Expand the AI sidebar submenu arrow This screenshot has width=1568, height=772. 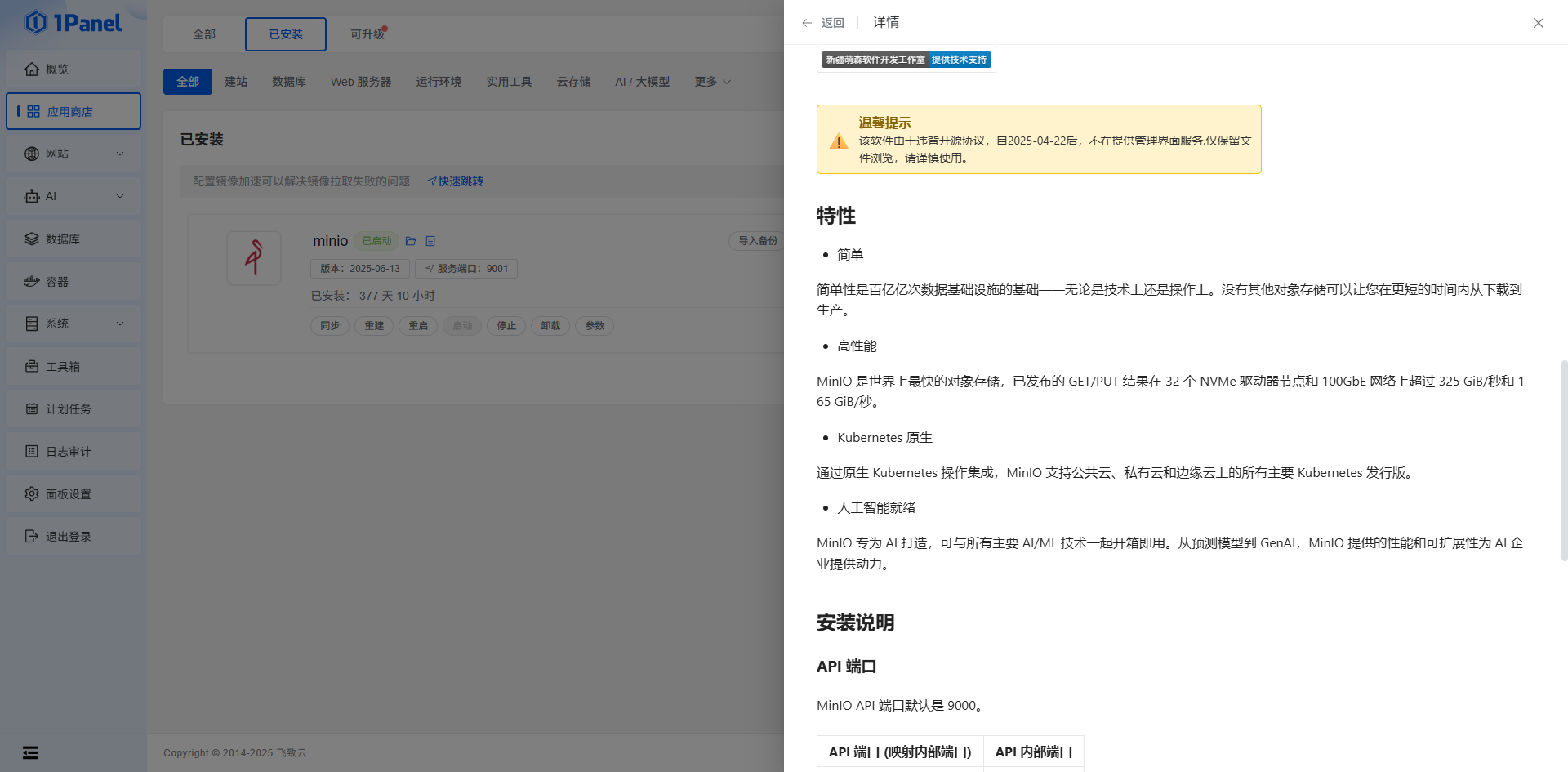120,196
